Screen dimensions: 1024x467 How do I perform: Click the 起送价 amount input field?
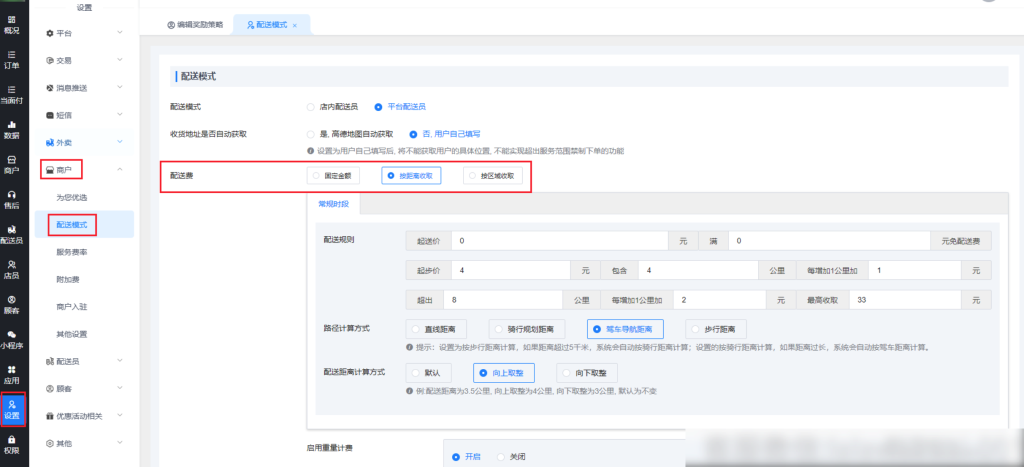(558, 240)
